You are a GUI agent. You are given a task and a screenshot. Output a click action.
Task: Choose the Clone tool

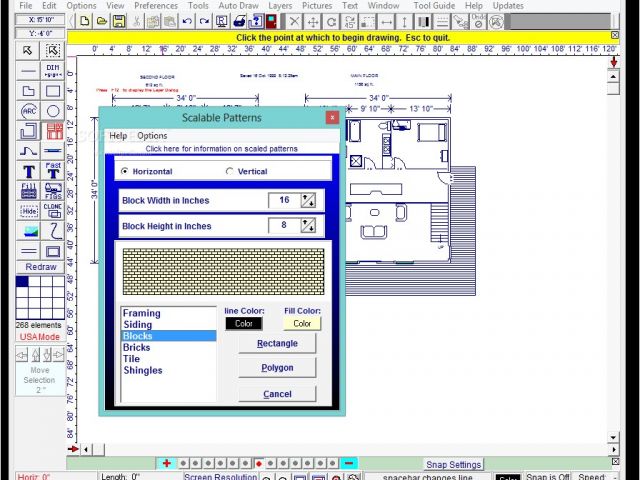53,210
